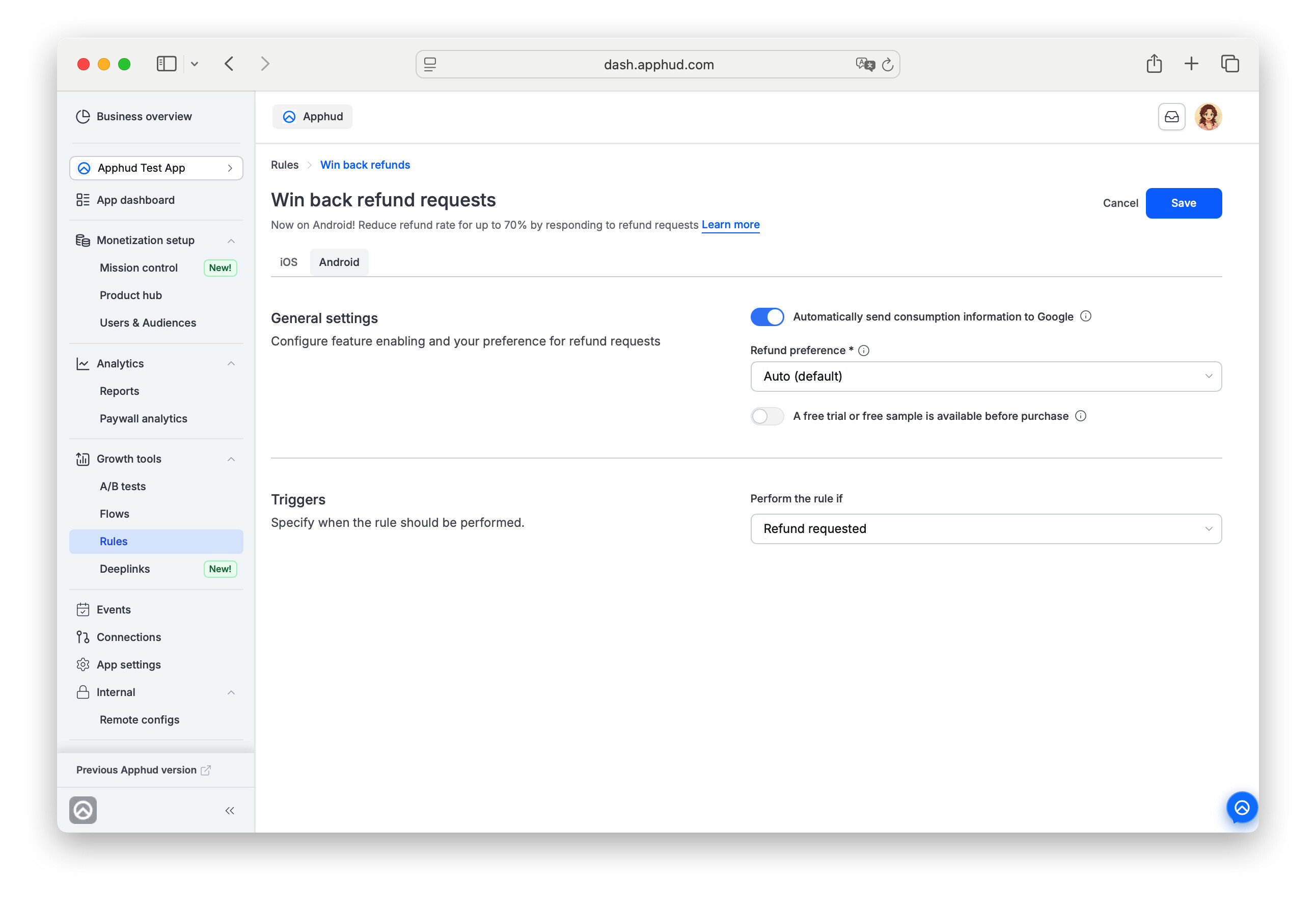Open Rules in the sidebar
The width and height of the screenshot is (1316, 909).
[156, 541]
